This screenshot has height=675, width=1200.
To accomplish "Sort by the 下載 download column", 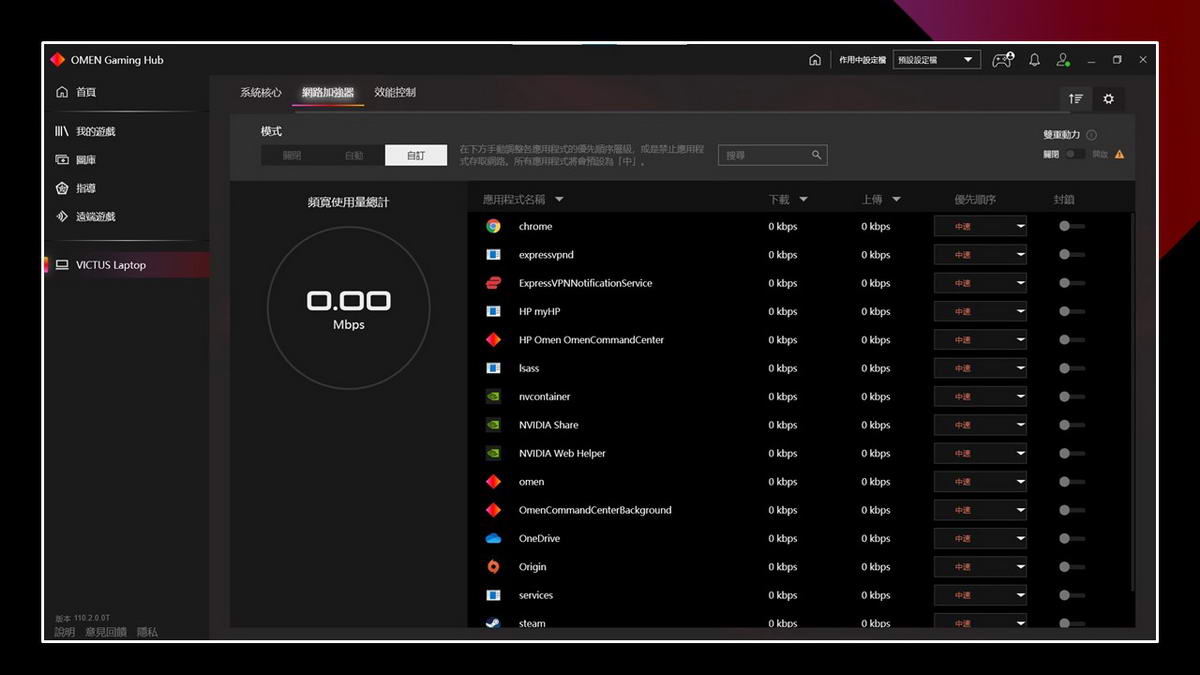I will [788, 200].
